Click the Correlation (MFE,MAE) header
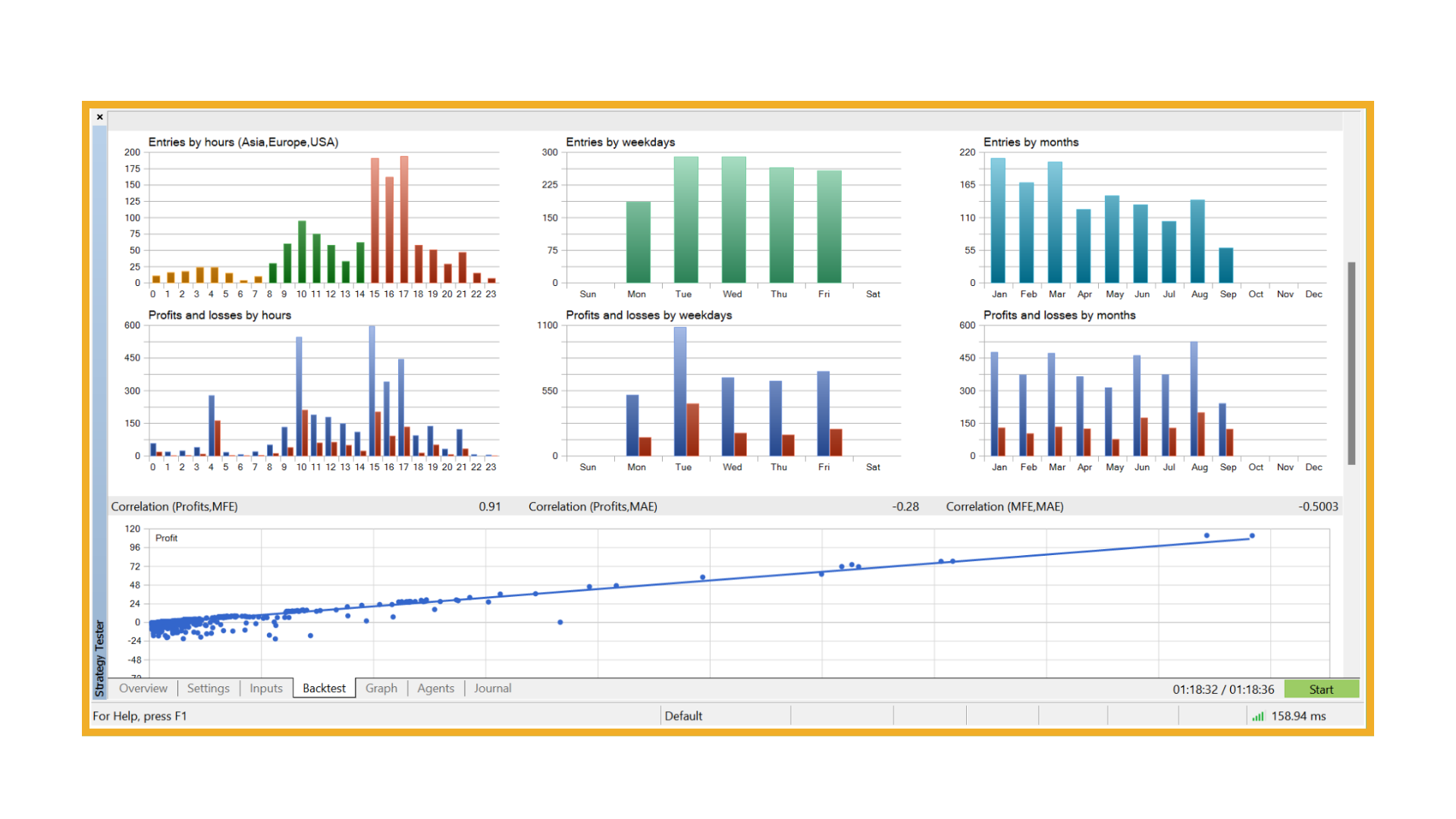This screenshot has height=819, width=1456. 1004,507
